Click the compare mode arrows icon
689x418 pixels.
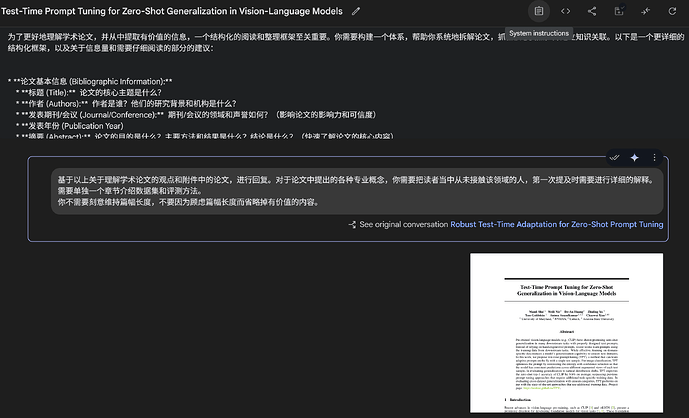[x=645, y=11]
